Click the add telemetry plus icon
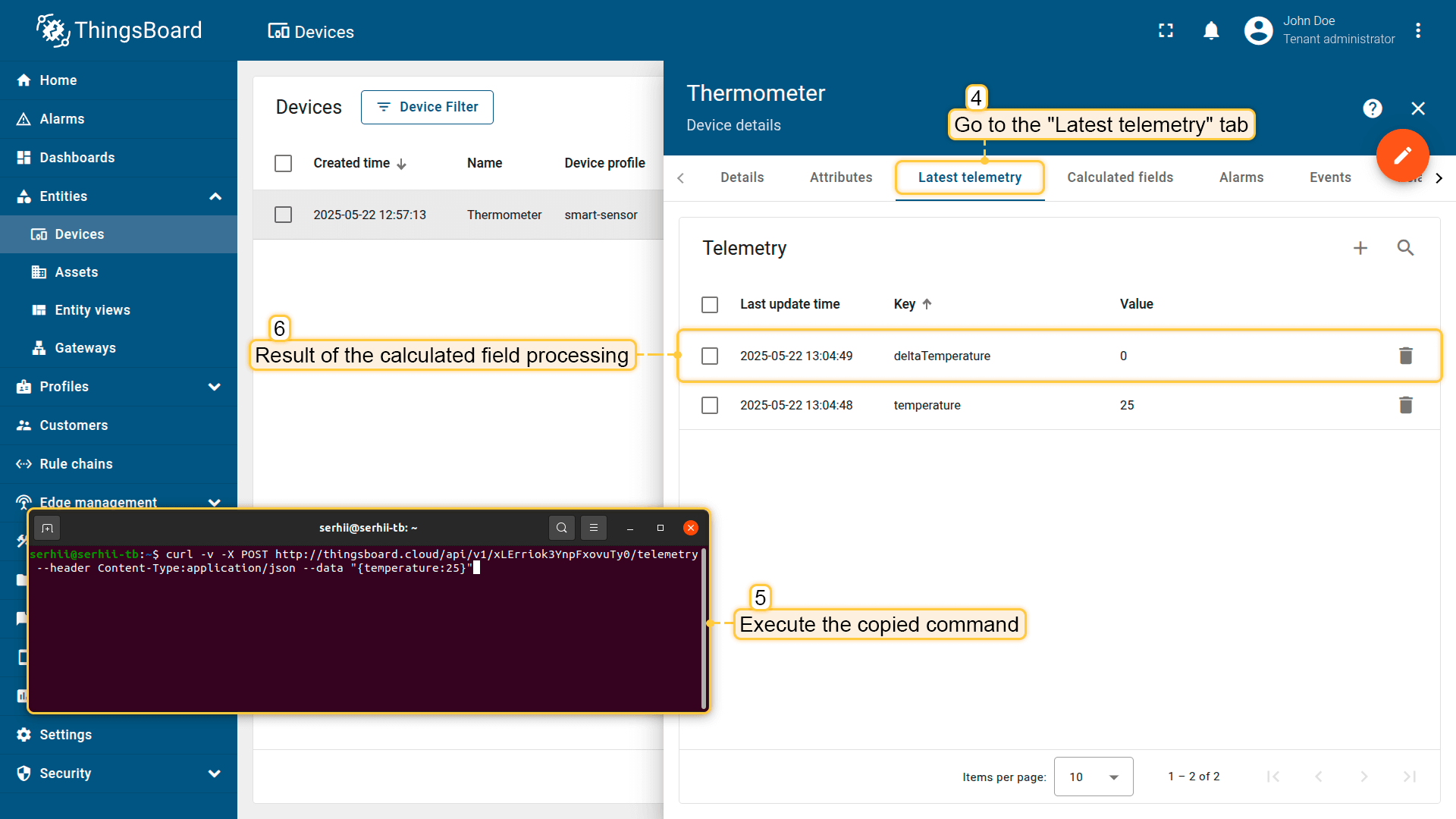Viewport: 1456px width, 819px height. point(1360,248)
